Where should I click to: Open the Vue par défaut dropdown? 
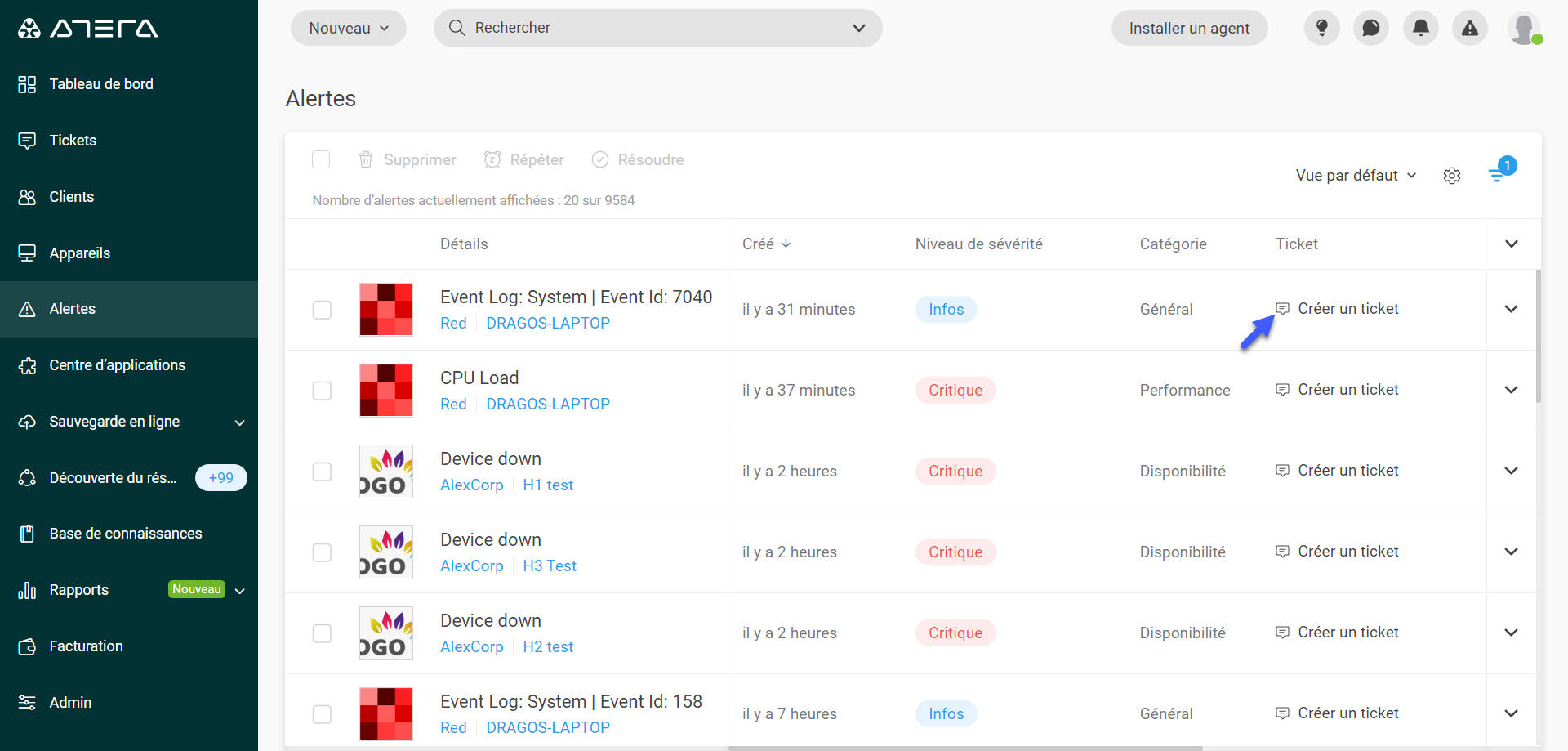1356,176
